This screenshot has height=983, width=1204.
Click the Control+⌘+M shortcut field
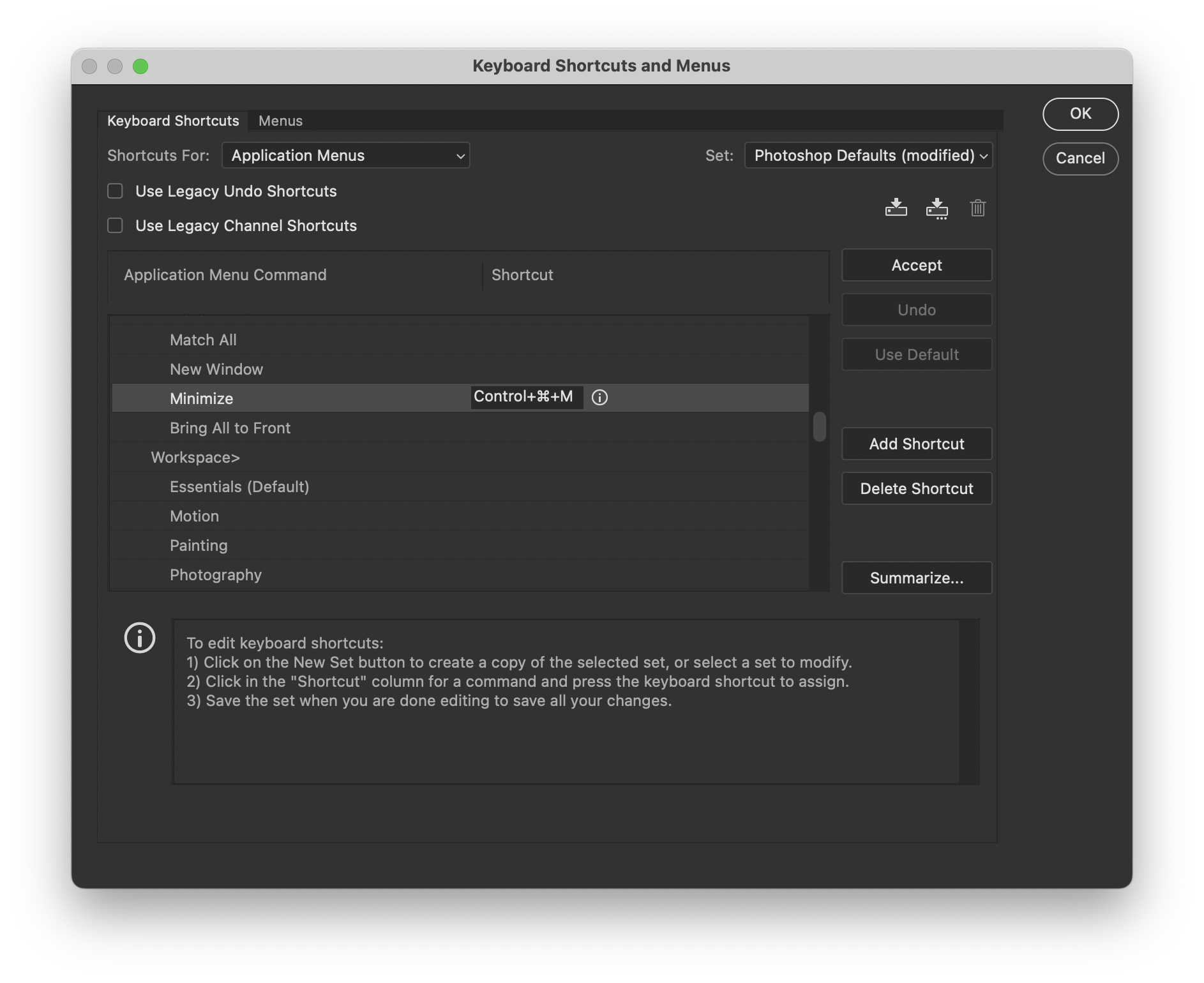pyautogui.click(x=527, y=397)
